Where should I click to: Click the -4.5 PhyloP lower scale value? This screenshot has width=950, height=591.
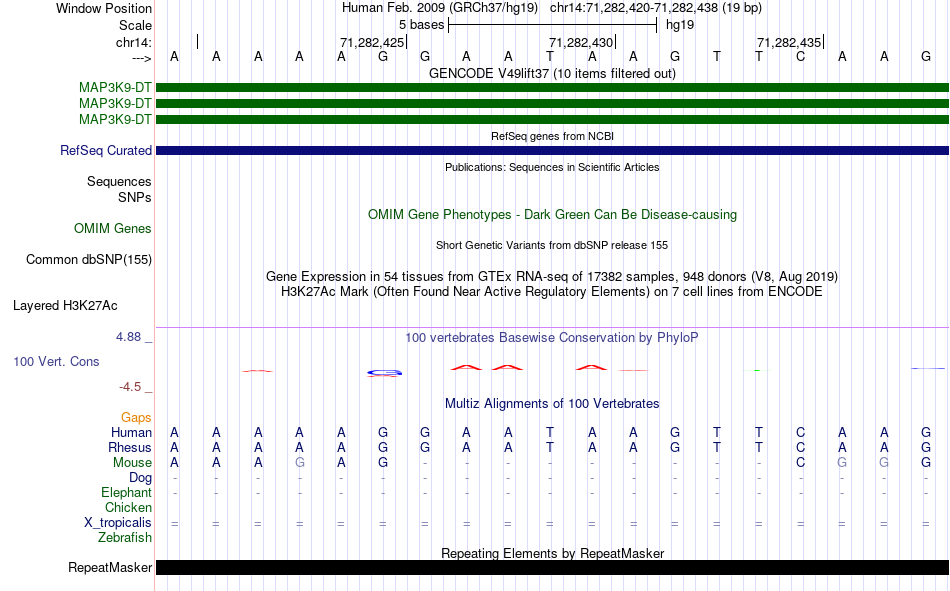130,387
